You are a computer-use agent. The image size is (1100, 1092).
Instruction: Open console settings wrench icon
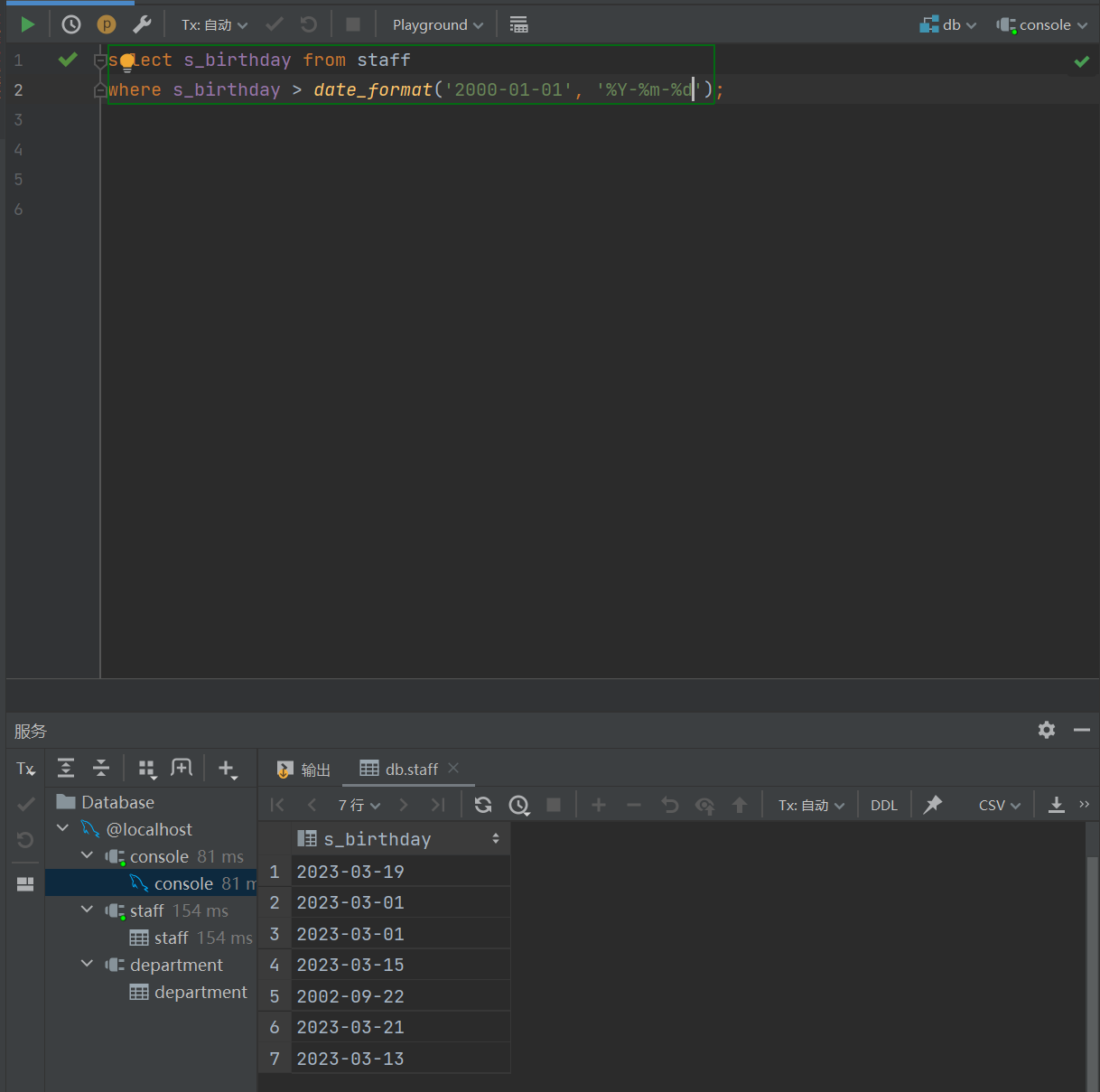[142, 24]
